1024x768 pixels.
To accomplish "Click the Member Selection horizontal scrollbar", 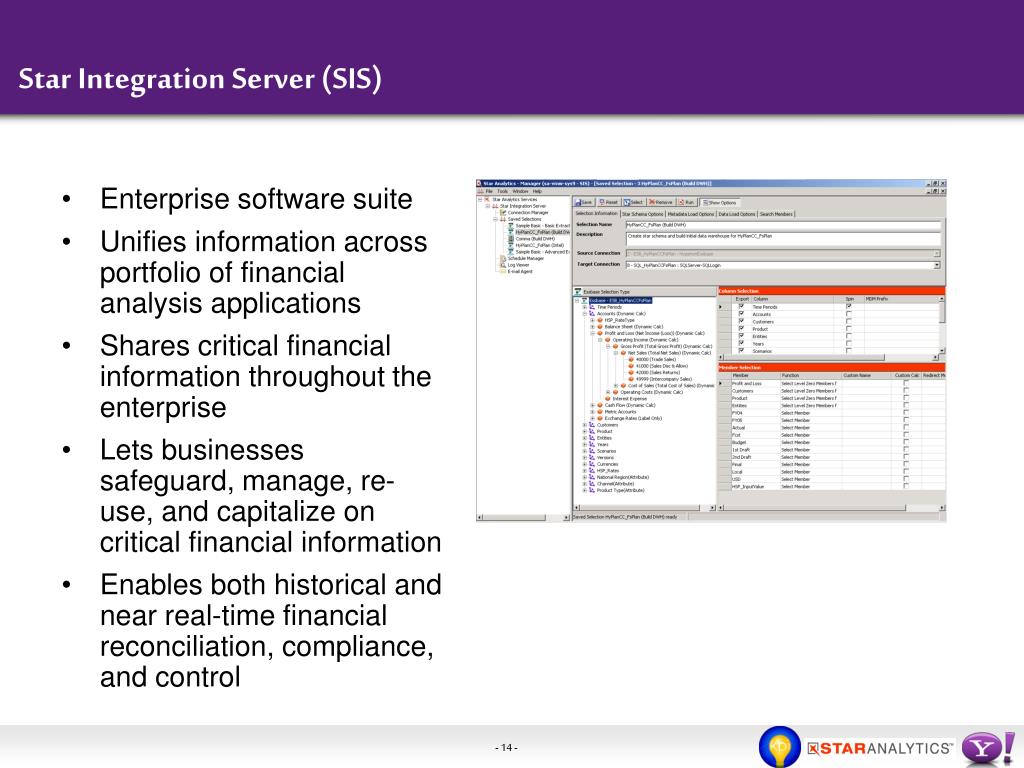I will [x=831, y=507].
